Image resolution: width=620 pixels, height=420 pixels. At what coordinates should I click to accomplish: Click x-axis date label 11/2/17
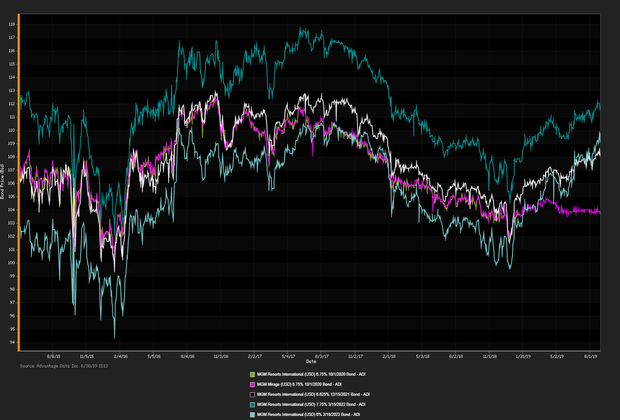[355, 356]
